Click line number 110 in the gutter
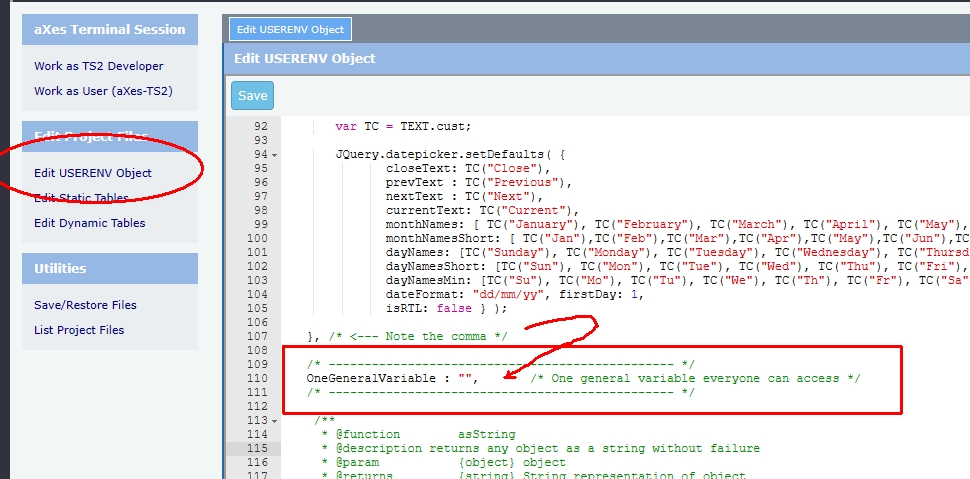This screenshot has width=970, height=479. (x=257, y=379)
